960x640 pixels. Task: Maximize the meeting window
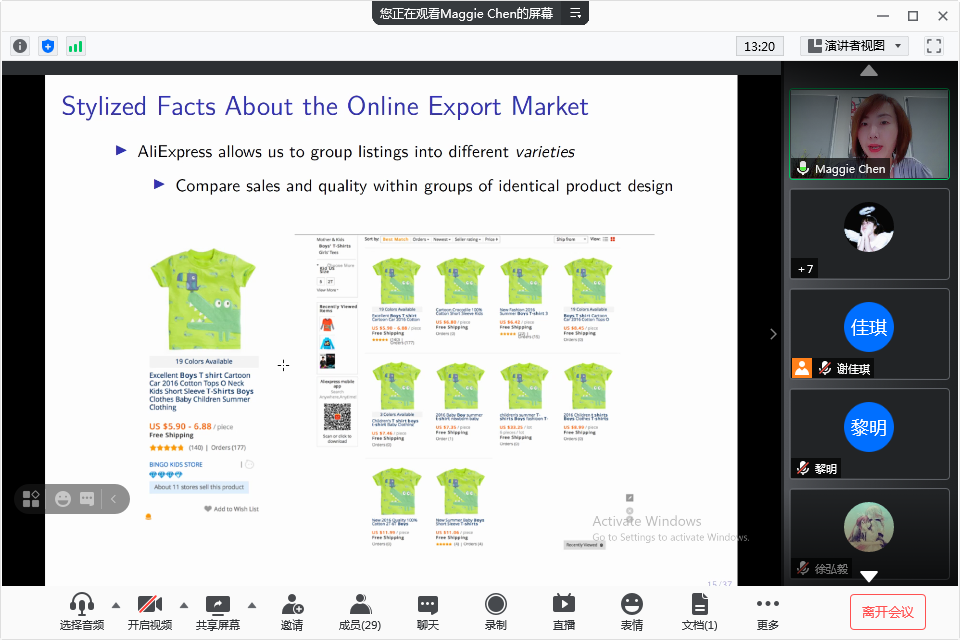[x=913, y=16]
